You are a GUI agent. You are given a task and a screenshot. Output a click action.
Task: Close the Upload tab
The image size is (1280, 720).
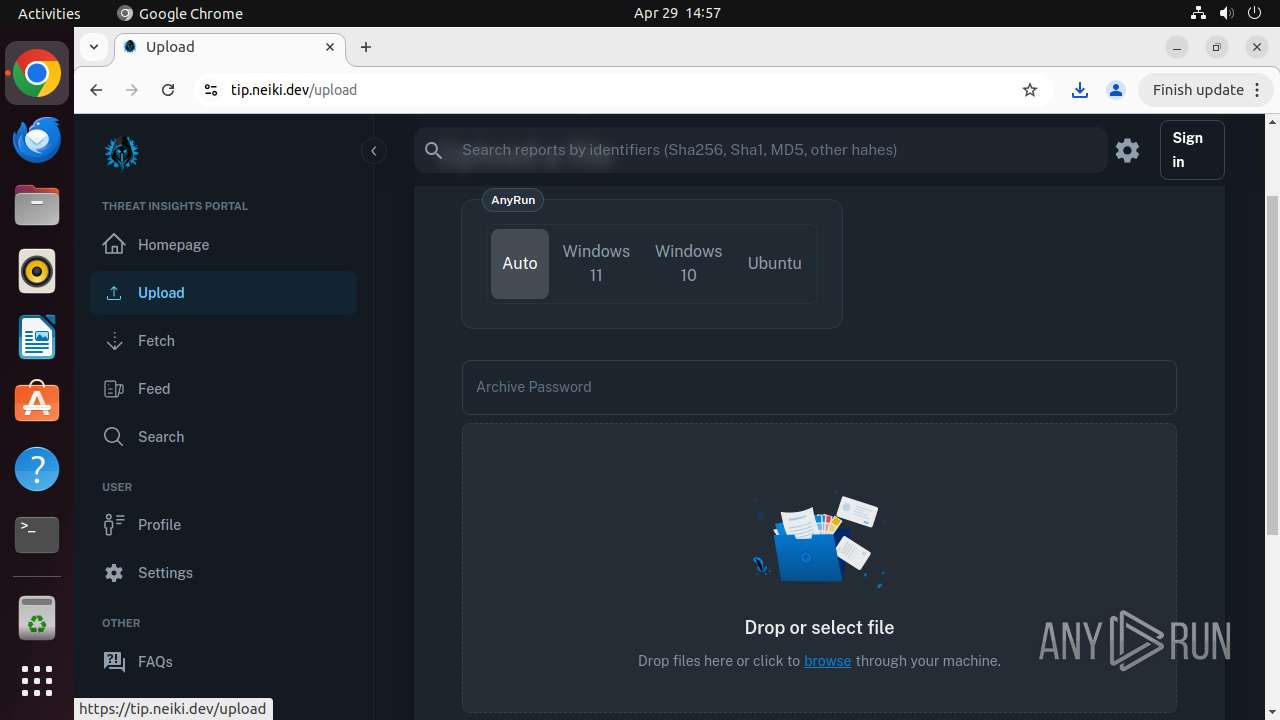tap(330, 47)
